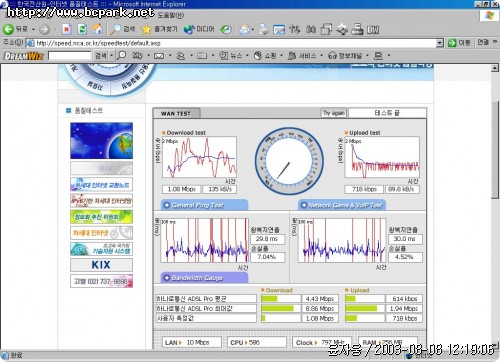Image resolution: width=500 pixels, height=362 pixels.
Task: Click the Go (이동) button
Action: pyautogui.click(x=459, y=43)
